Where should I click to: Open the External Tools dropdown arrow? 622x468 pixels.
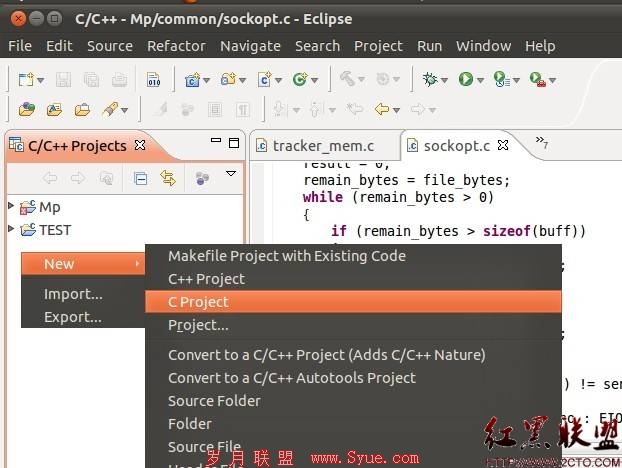553,81
